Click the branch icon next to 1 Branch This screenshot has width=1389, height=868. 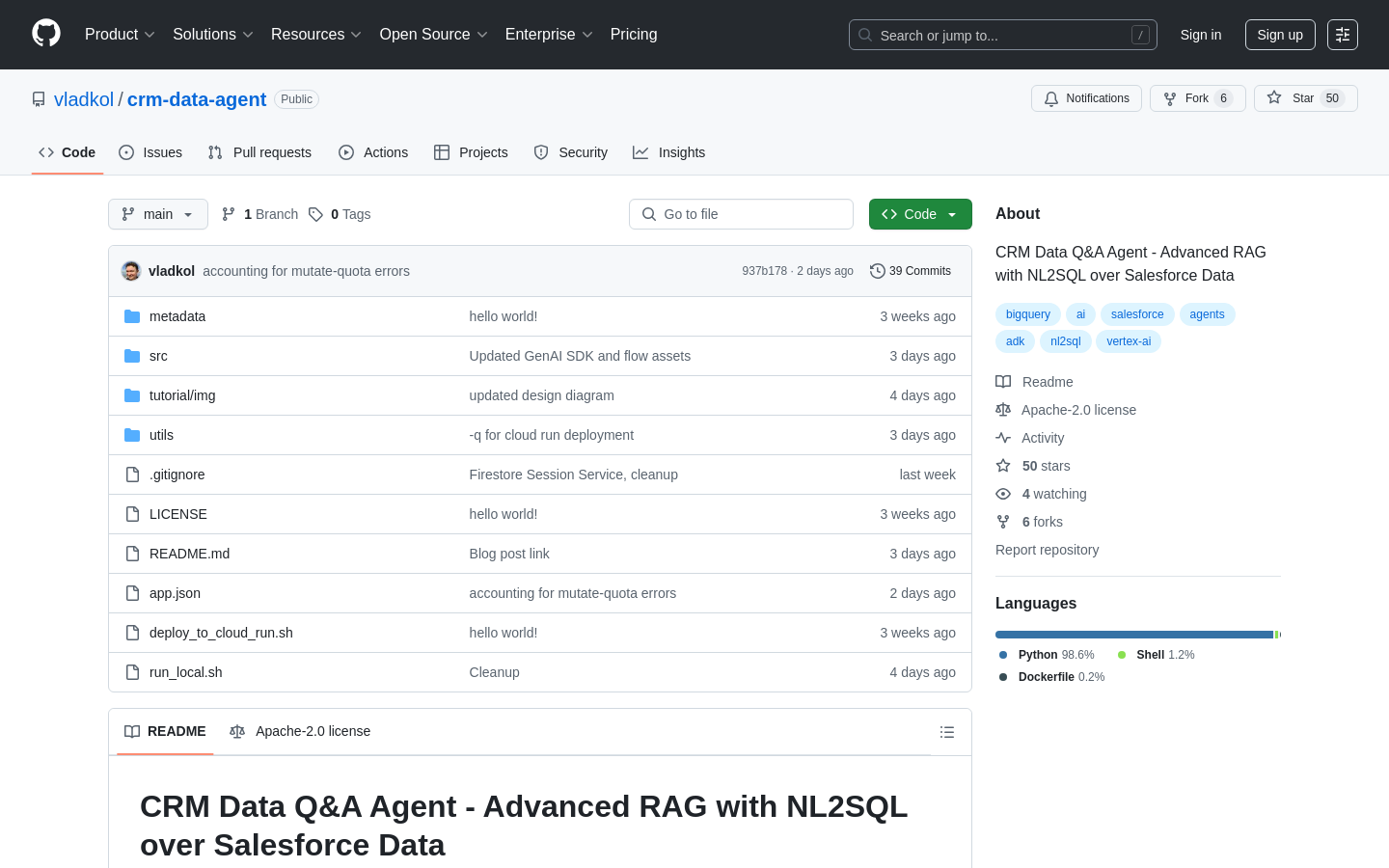point(229,214)
